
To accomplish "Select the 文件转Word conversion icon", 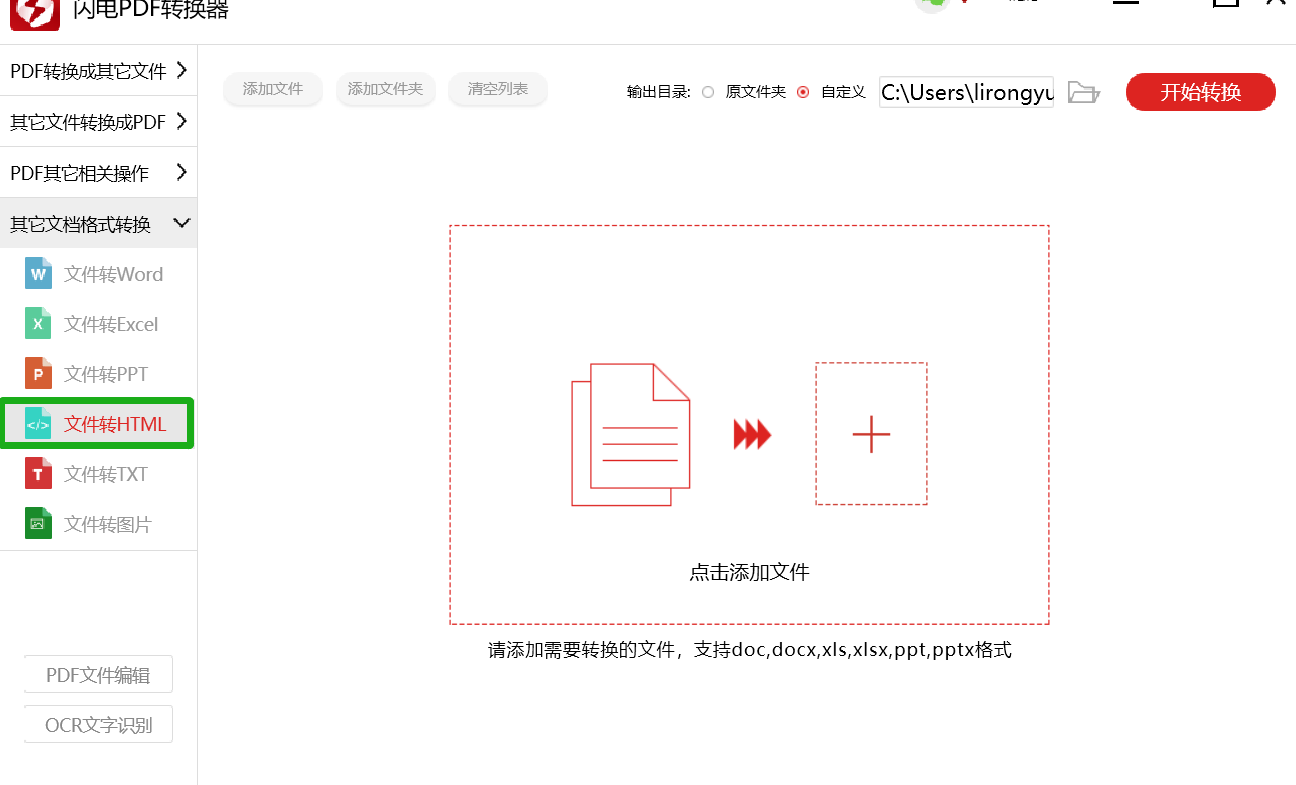I will tap(37, 273).
